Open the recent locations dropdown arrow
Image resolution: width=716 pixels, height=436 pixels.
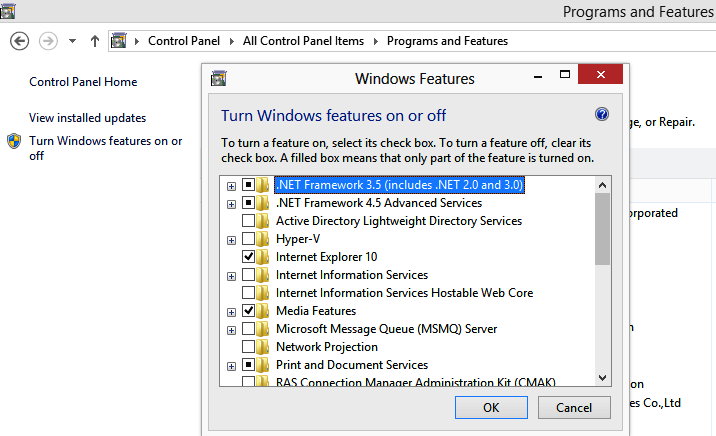(72, 41)
